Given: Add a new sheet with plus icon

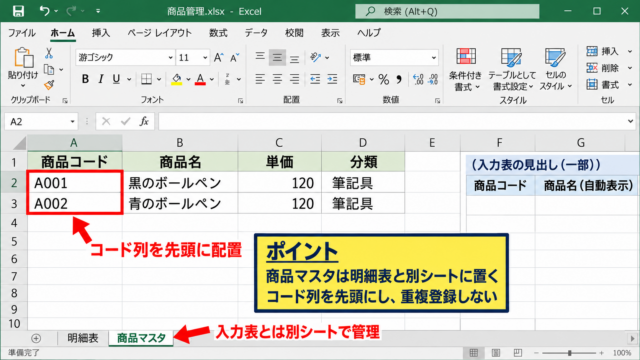Looking at the screenshot, I should pos(36,338).
